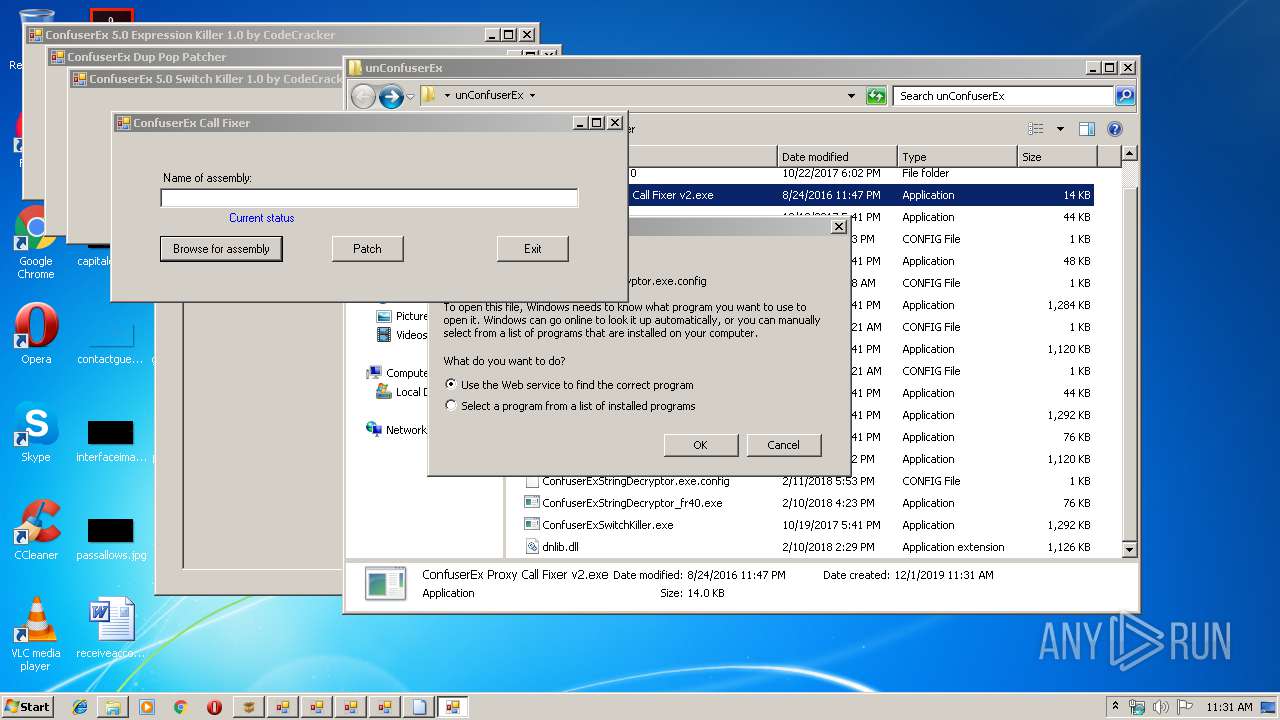Open the Start menu
The height and width of the screenshot is (720, 1280).
coord(28,706)
